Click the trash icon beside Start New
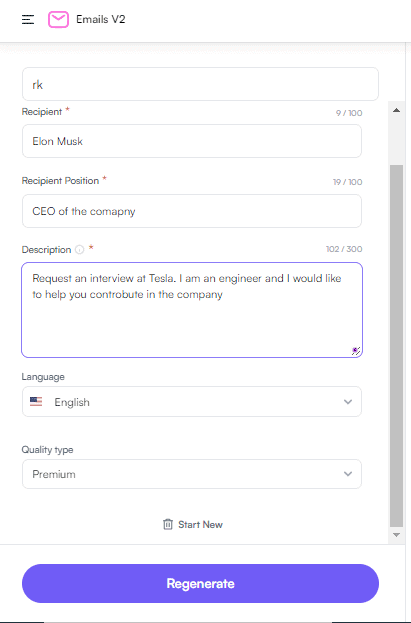411x623 pixels. coord(168,524)
